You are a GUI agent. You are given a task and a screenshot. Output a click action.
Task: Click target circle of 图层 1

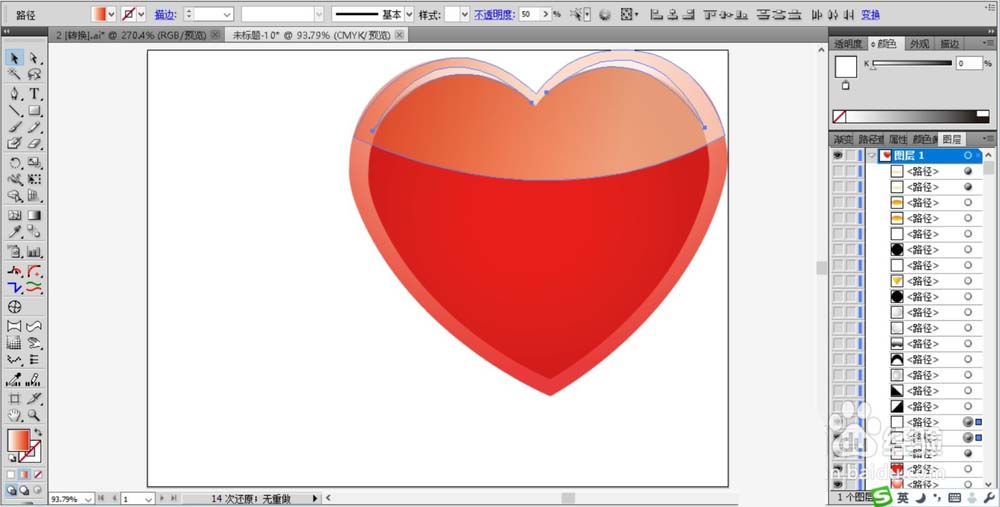click(x=968, y=156)
